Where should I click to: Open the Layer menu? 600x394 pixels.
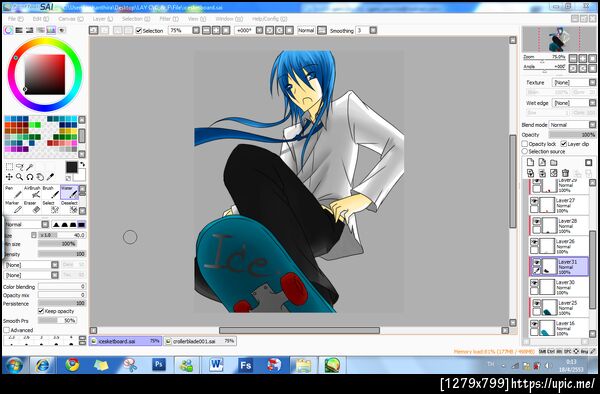[x=102, y=19]
